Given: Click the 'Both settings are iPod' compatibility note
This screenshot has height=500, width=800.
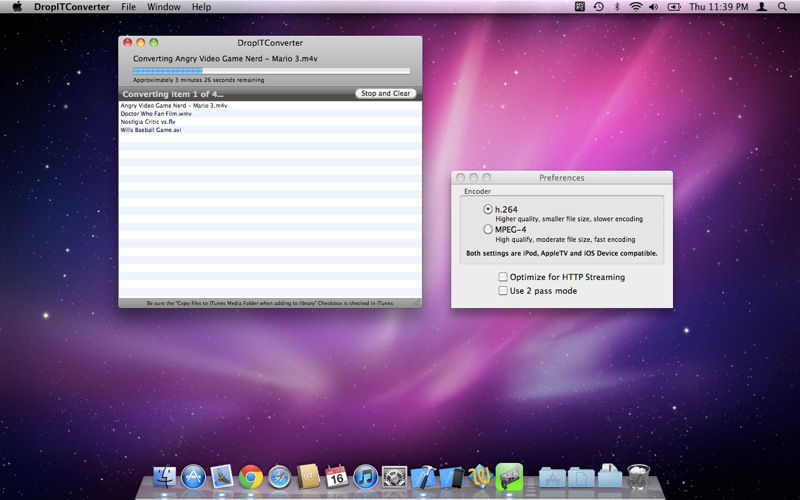Looking at the screenshot, I should (562, 253).
